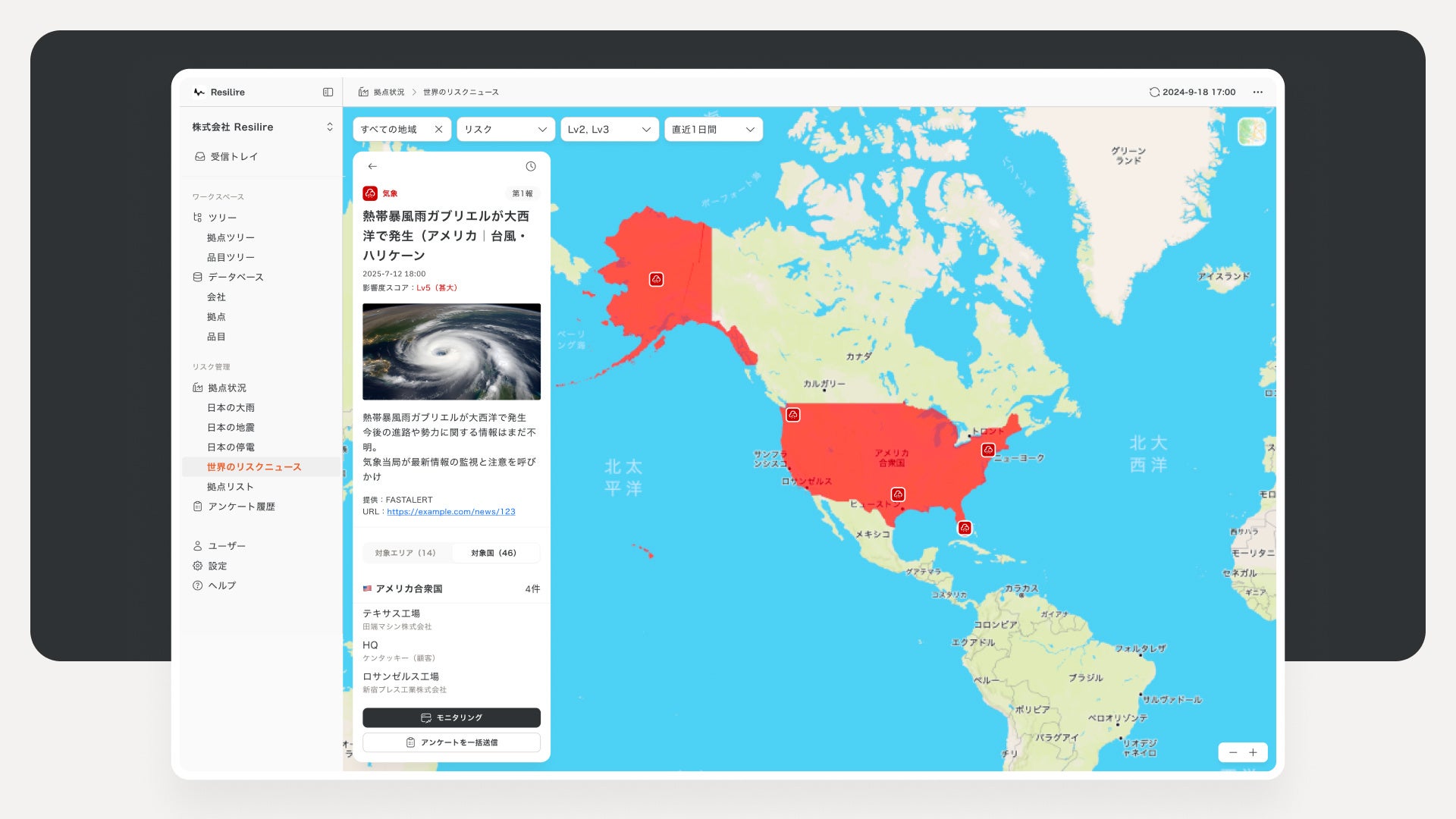This screenshot has width=1456, height=819.
Task: Click the hurricane satellite image
Action: 451,351
